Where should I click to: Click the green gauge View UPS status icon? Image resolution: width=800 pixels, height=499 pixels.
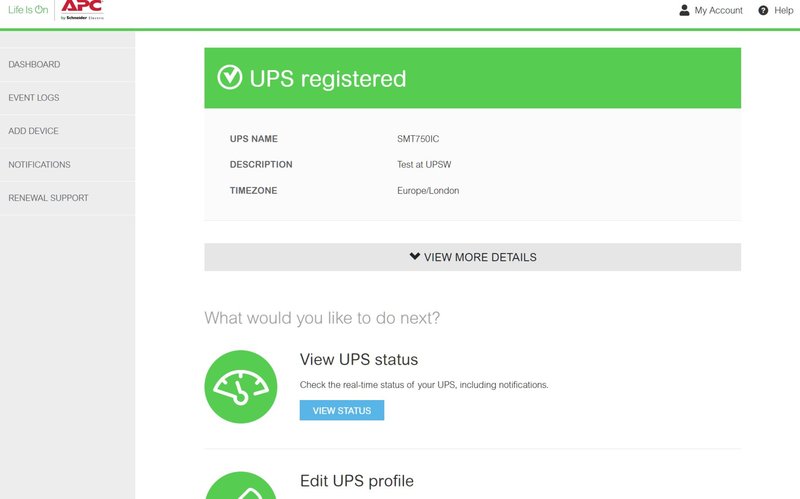[x=241, y=387]
